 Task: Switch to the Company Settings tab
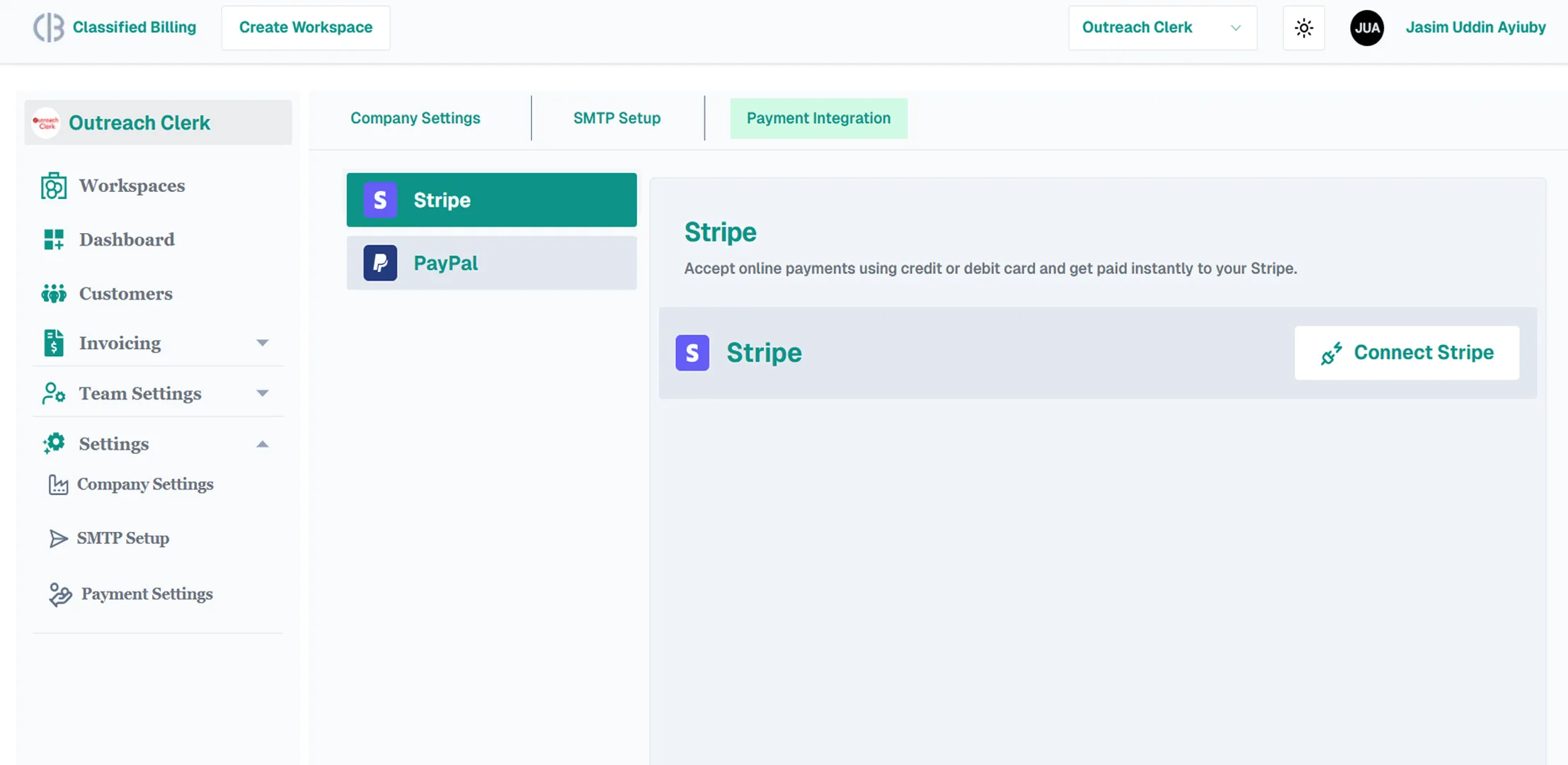(x=416, y=118)
